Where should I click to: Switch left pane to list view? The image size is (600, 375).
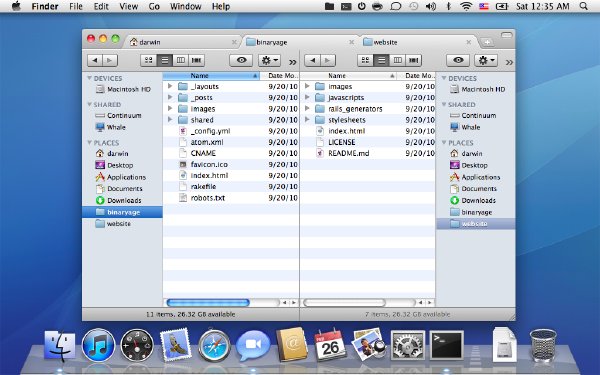pyautogui.click(x=165, y=60)
